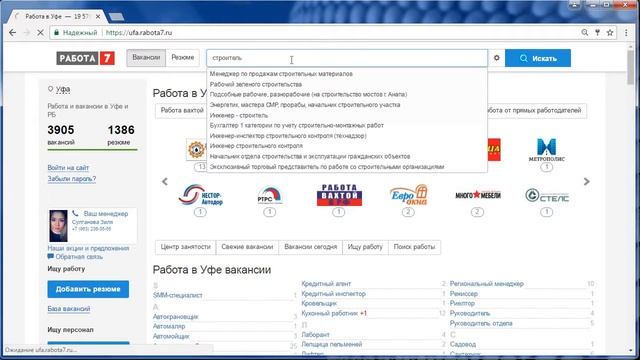Bookmark page with the star icon
This screenshot has height=360, width=640.
tap(610, 33)
